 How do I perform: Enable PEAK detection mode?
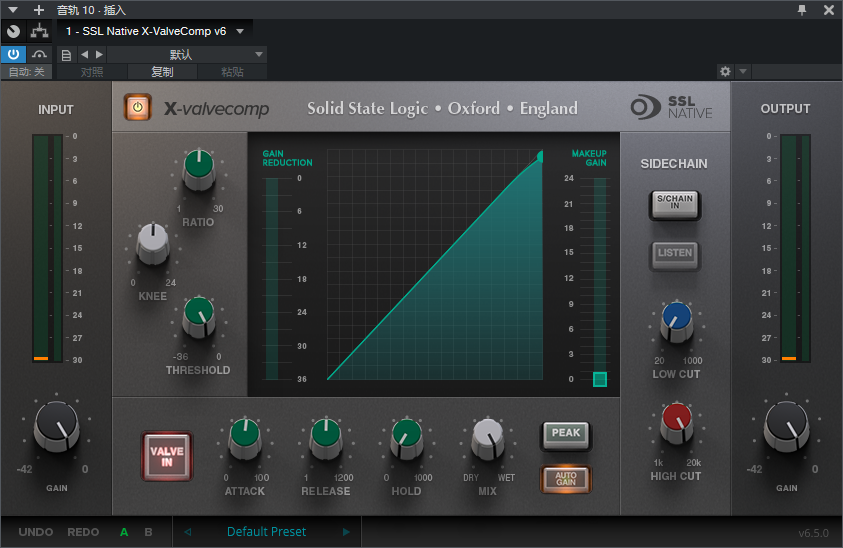566,434
